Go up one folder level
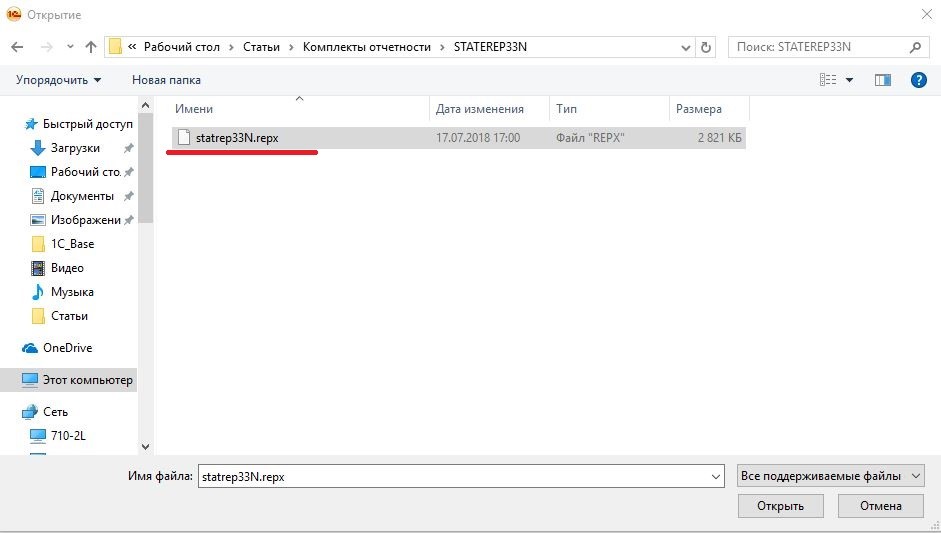 click(91, 47)
